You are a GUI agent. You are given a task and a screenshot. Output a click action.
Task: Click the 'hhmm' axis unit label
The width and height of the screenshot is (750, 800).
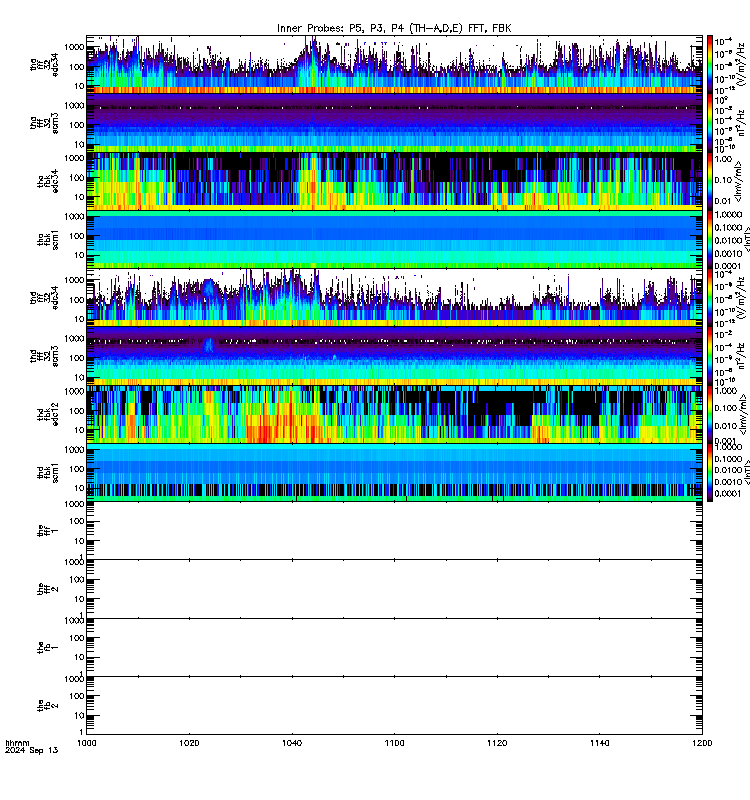[x=17, y=743]
